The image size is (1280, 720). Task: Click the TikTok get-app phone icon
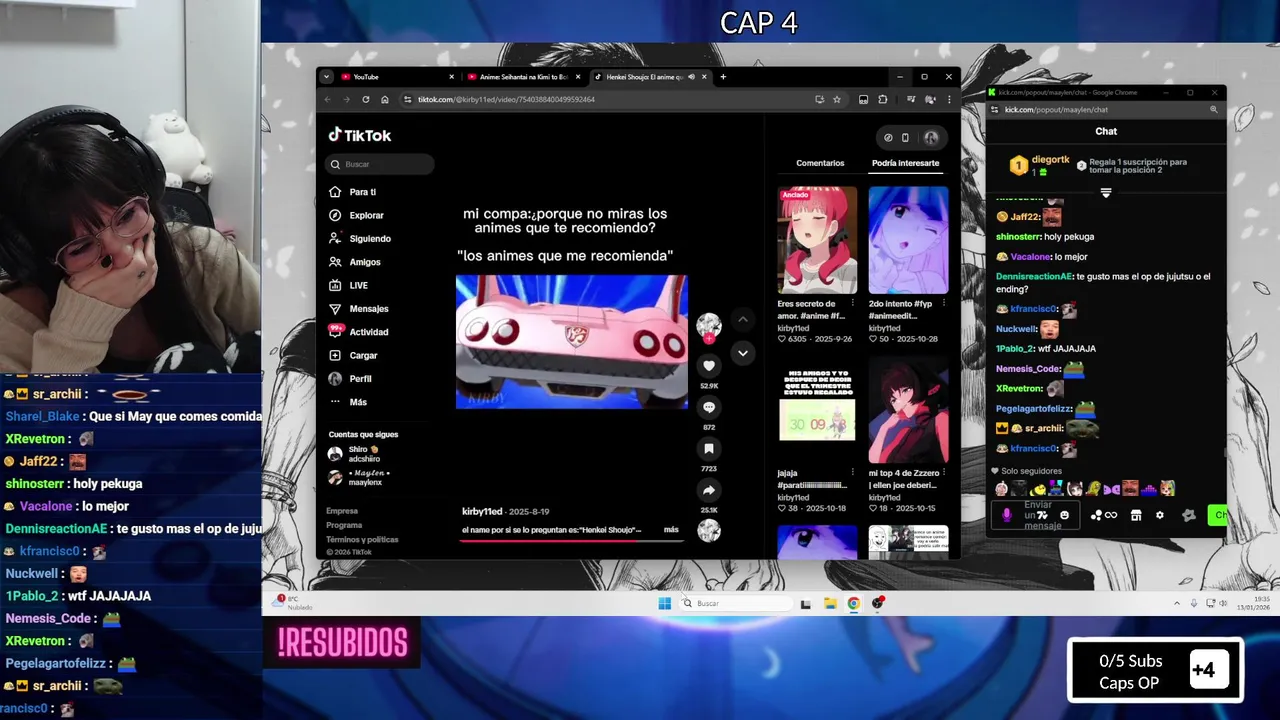click(905, 138)
